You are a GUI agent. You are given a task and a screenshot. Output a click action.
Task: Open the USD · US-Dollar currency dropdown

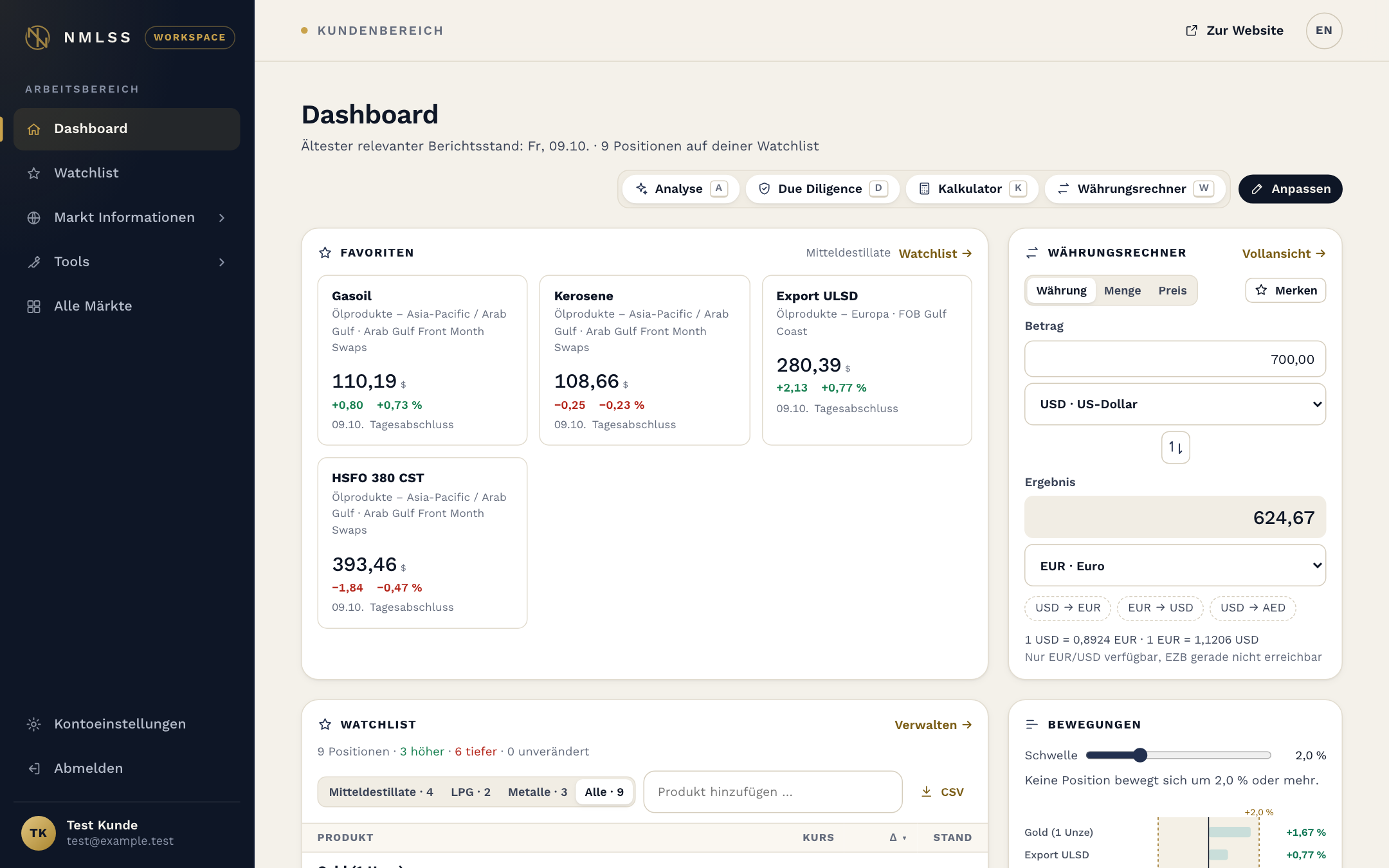1176,404
